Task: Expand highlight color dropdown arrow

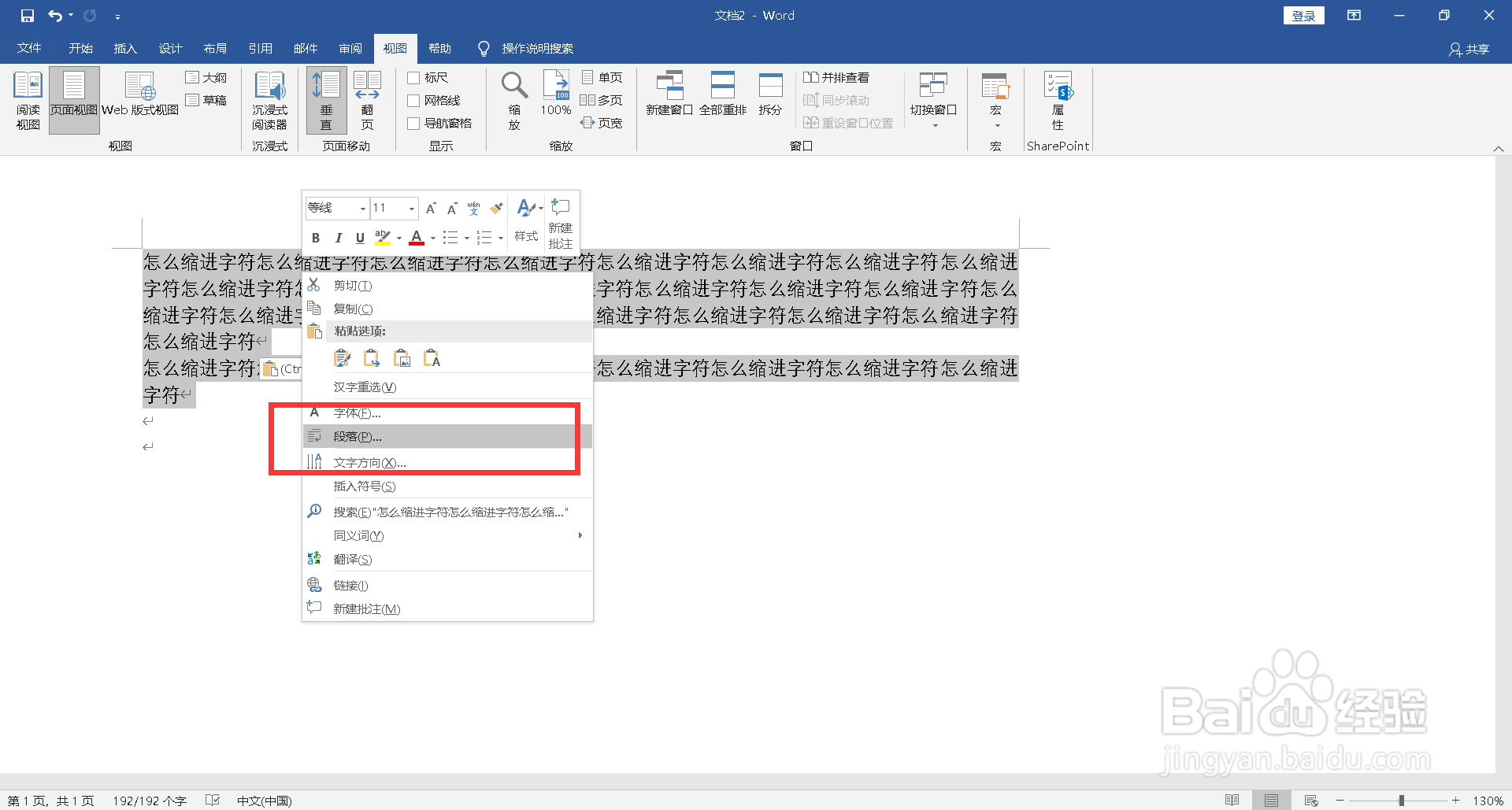Action: [x=399, y=238]
